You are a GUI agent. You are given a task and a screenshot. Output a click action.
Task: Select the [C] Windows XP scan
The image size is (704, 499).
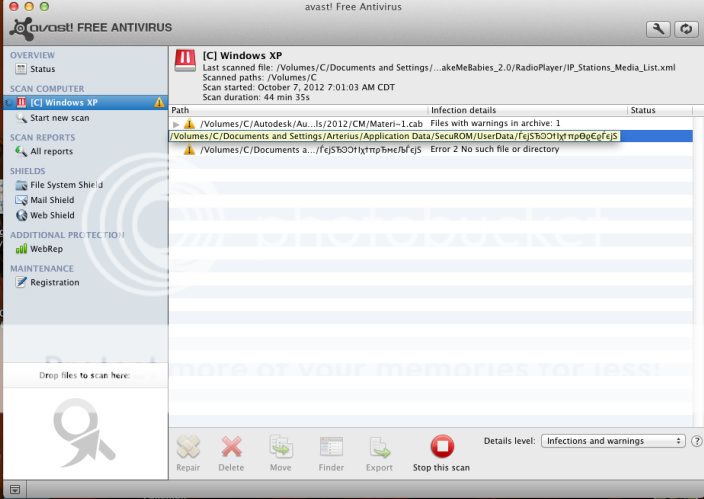64,102
